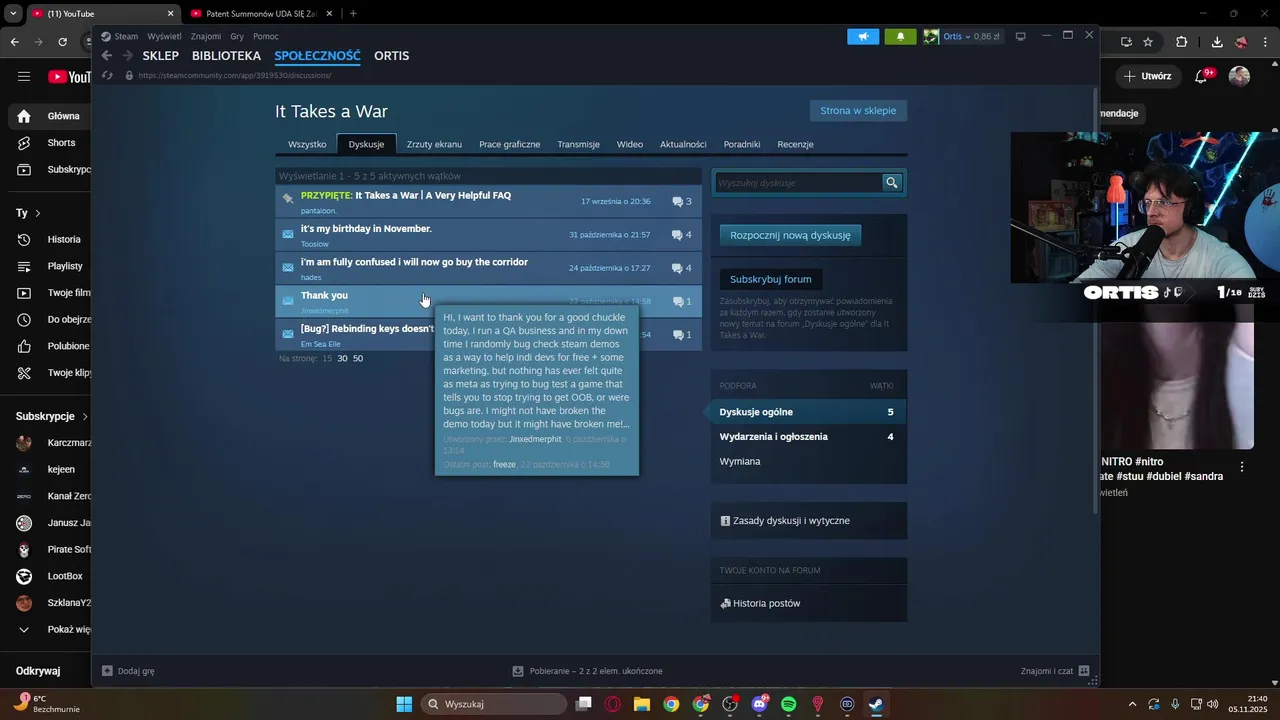The height and width of the screenshot is (720, 1280).
Task: Expand YouTube Pokaż więcej subscriptions
Action: [52, 629]
